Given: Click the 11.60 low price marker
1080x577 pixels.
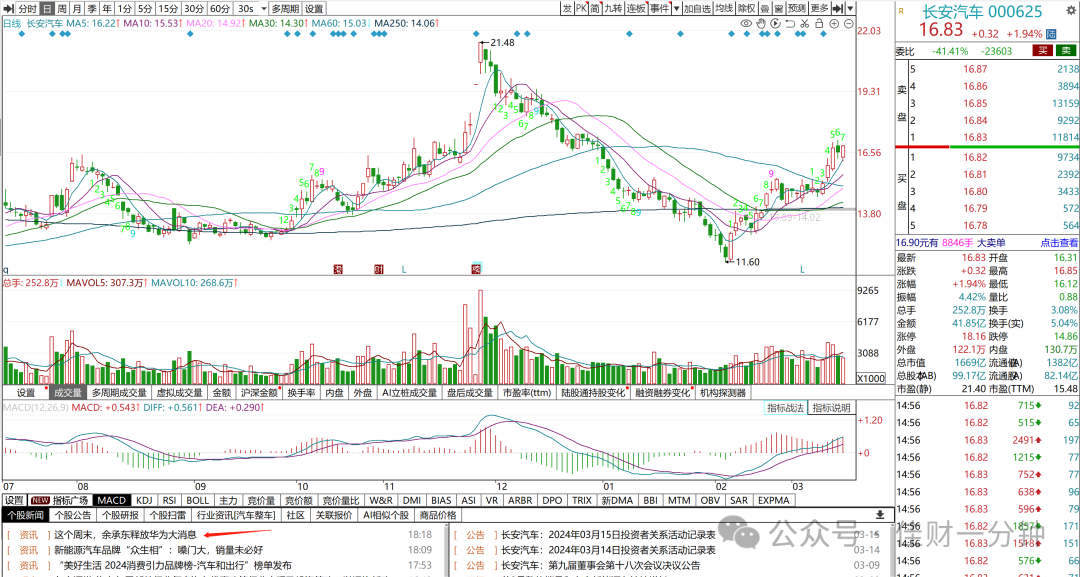Looking at the screenshot, I should (x=747, y=262).
